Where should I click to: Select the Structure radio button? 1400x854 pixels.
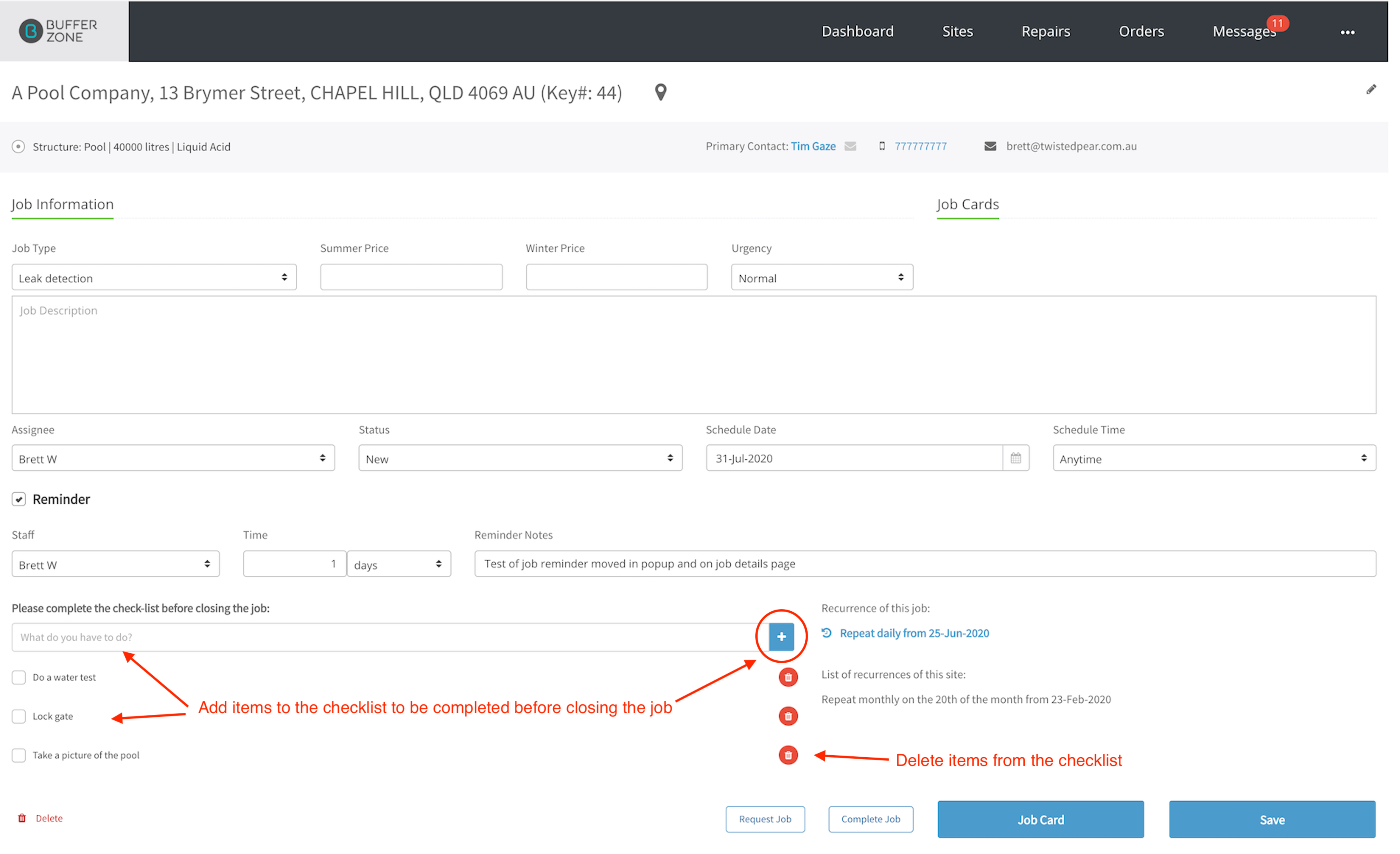coord(18,146)
